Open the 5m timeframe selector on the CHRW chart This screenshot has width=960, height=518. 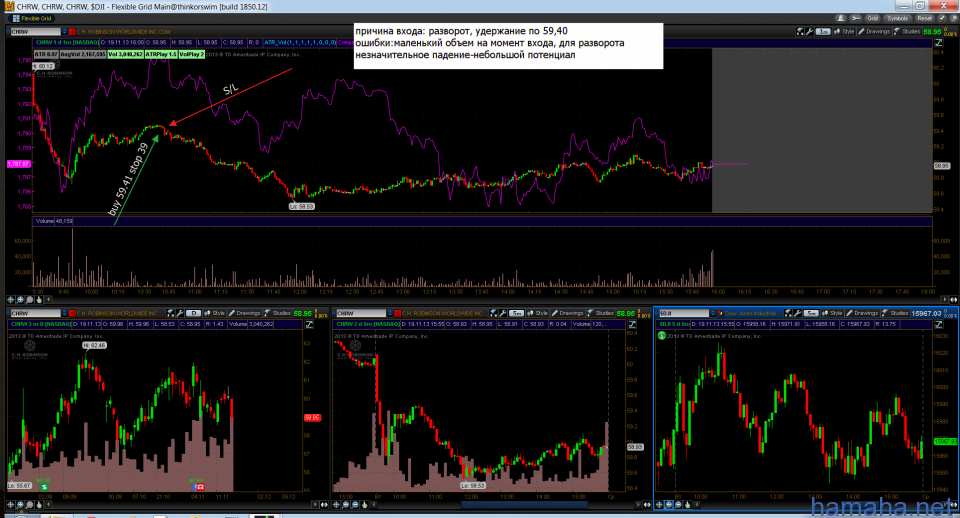(x=517, y=313)
